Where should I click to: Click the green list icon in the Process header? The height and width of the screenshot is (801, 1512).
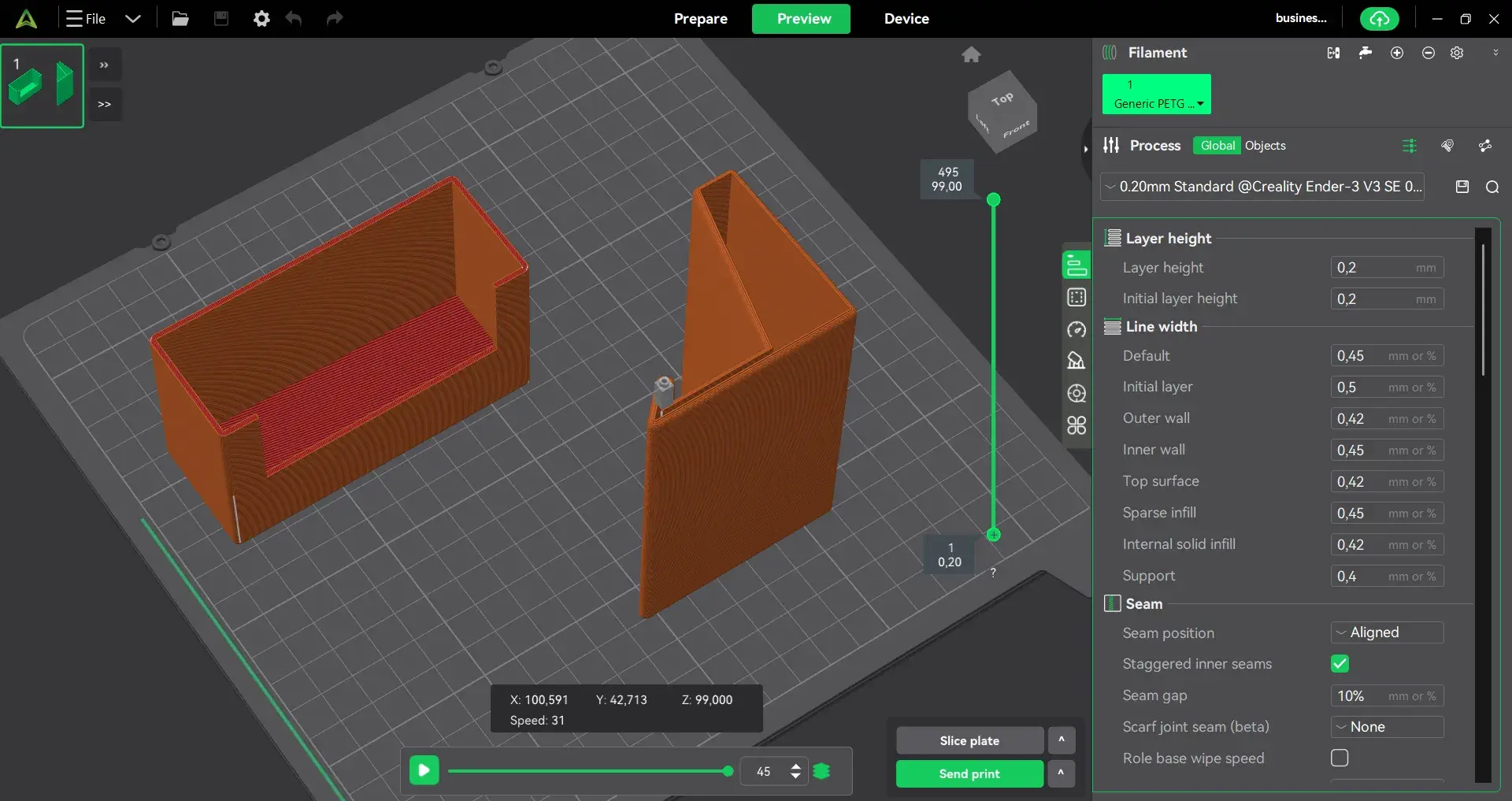pos(1410,146)
